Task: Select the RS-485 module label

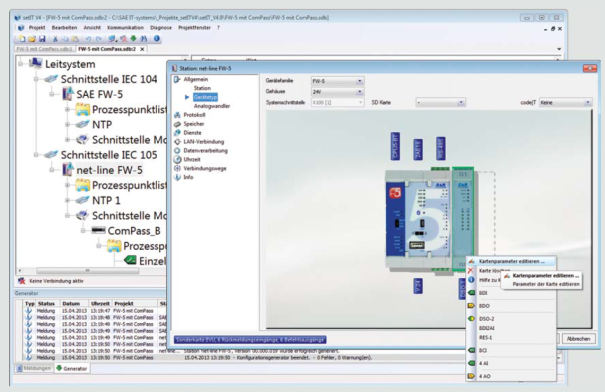Action: 441,148
